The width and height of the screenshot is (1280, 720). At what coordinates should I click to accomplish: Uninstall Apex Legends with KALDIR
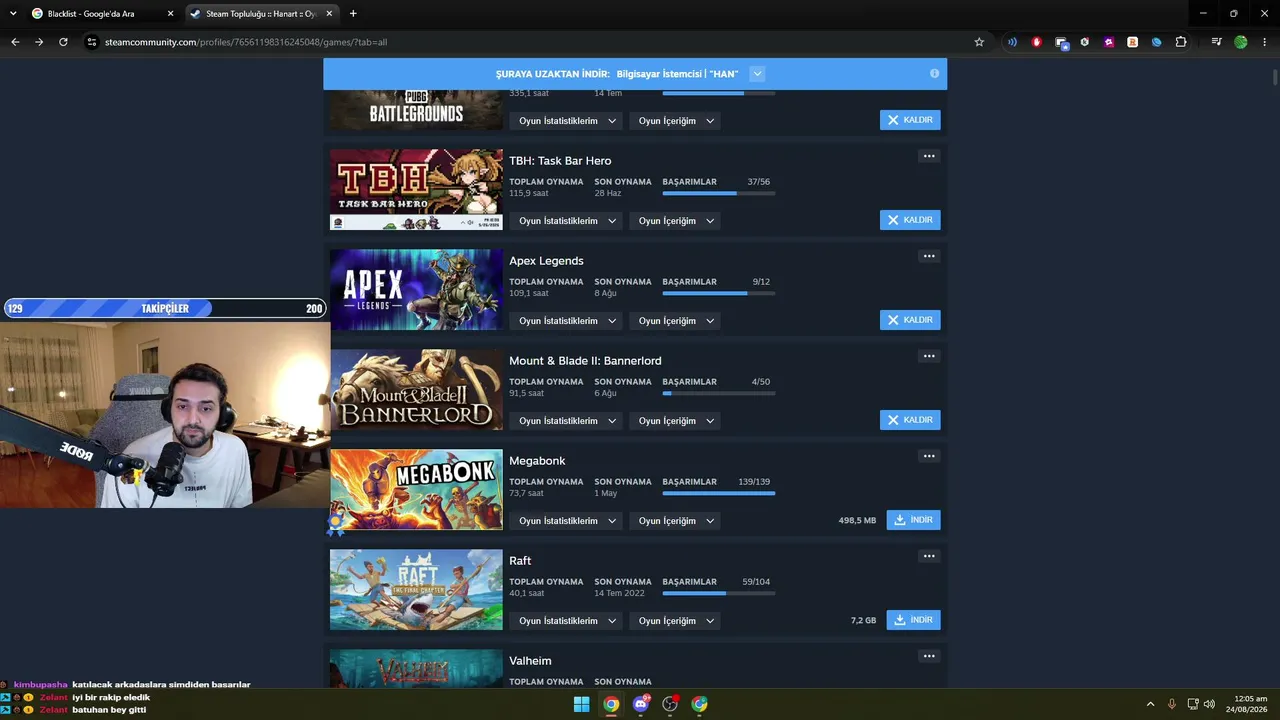[910, 320]
